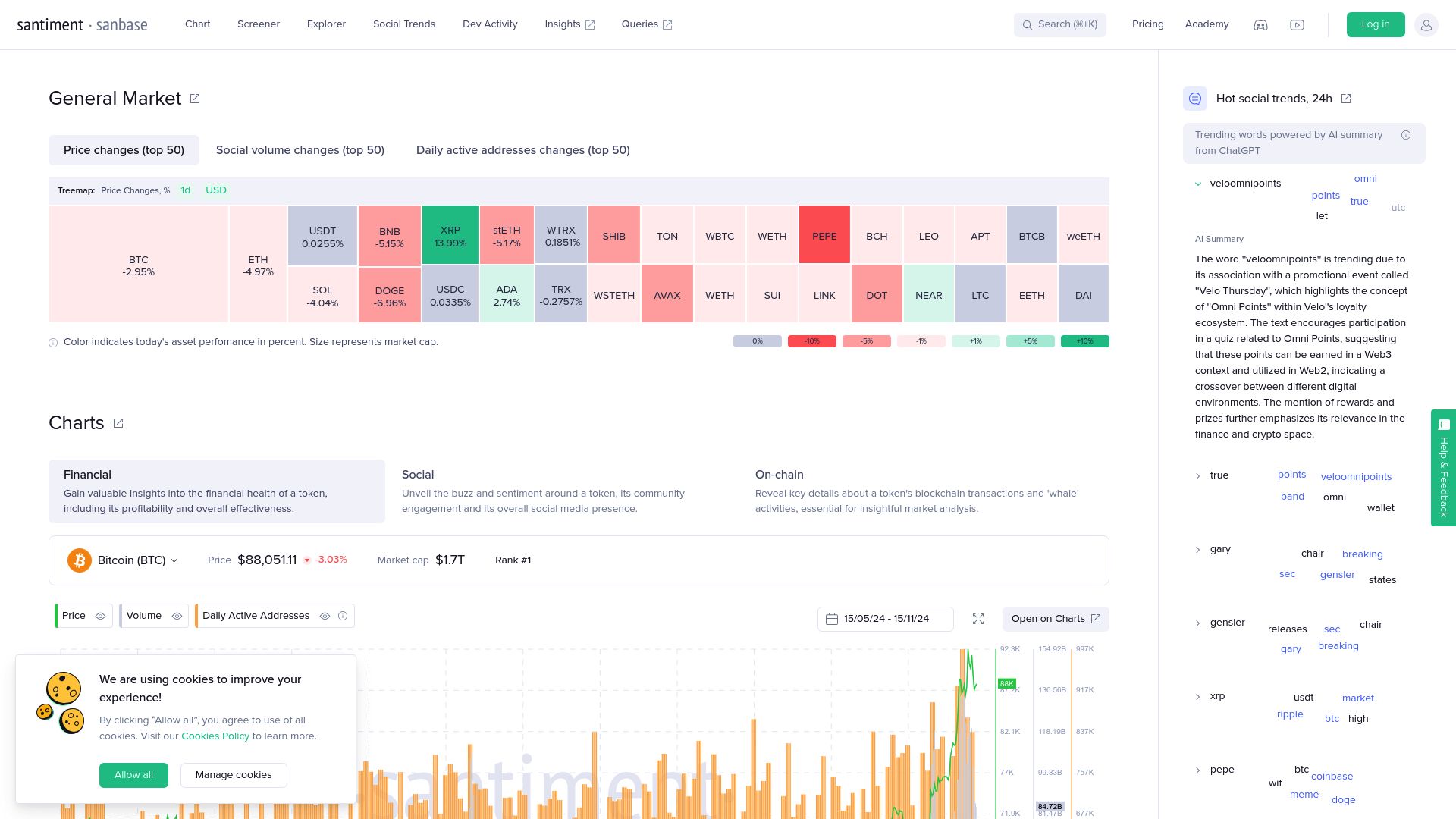Click the external-link icon beside General Market
The width and height of the screenshot is (1456, 819).
[195, 99]
